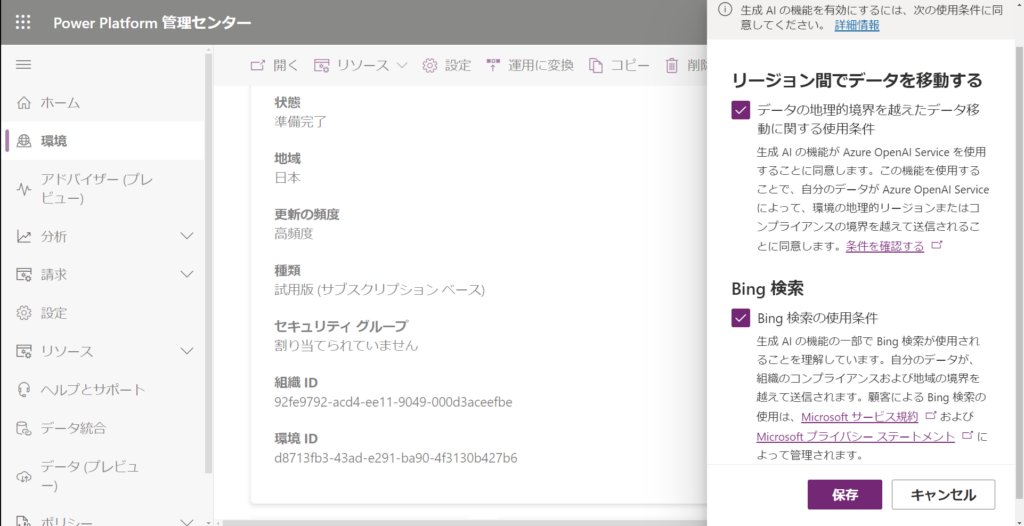Screen dimensions: 1024x526
Task: Click the ヘルプとサポート headset icon
Action: [x=24, y=389]
